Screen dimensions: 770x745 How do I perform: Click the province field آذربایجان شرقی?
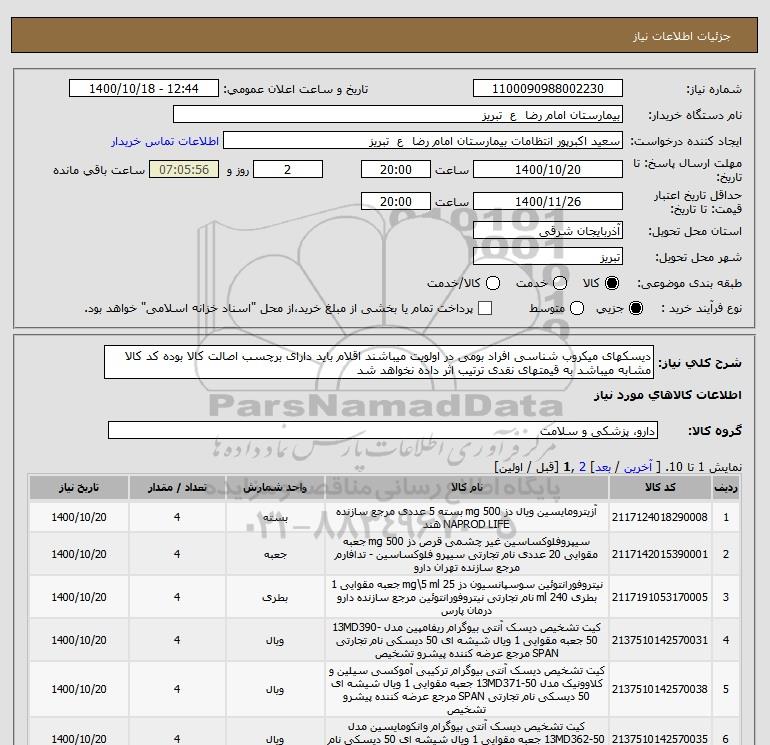pos(548,230)
